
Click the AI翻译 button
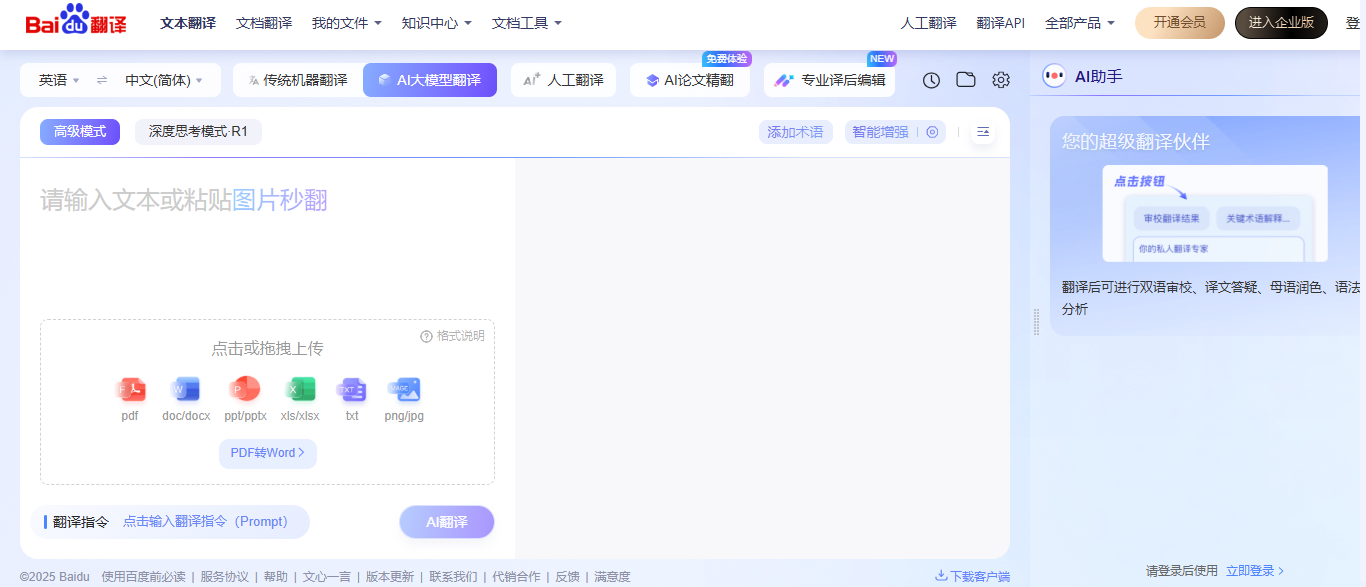coord(446,521)
